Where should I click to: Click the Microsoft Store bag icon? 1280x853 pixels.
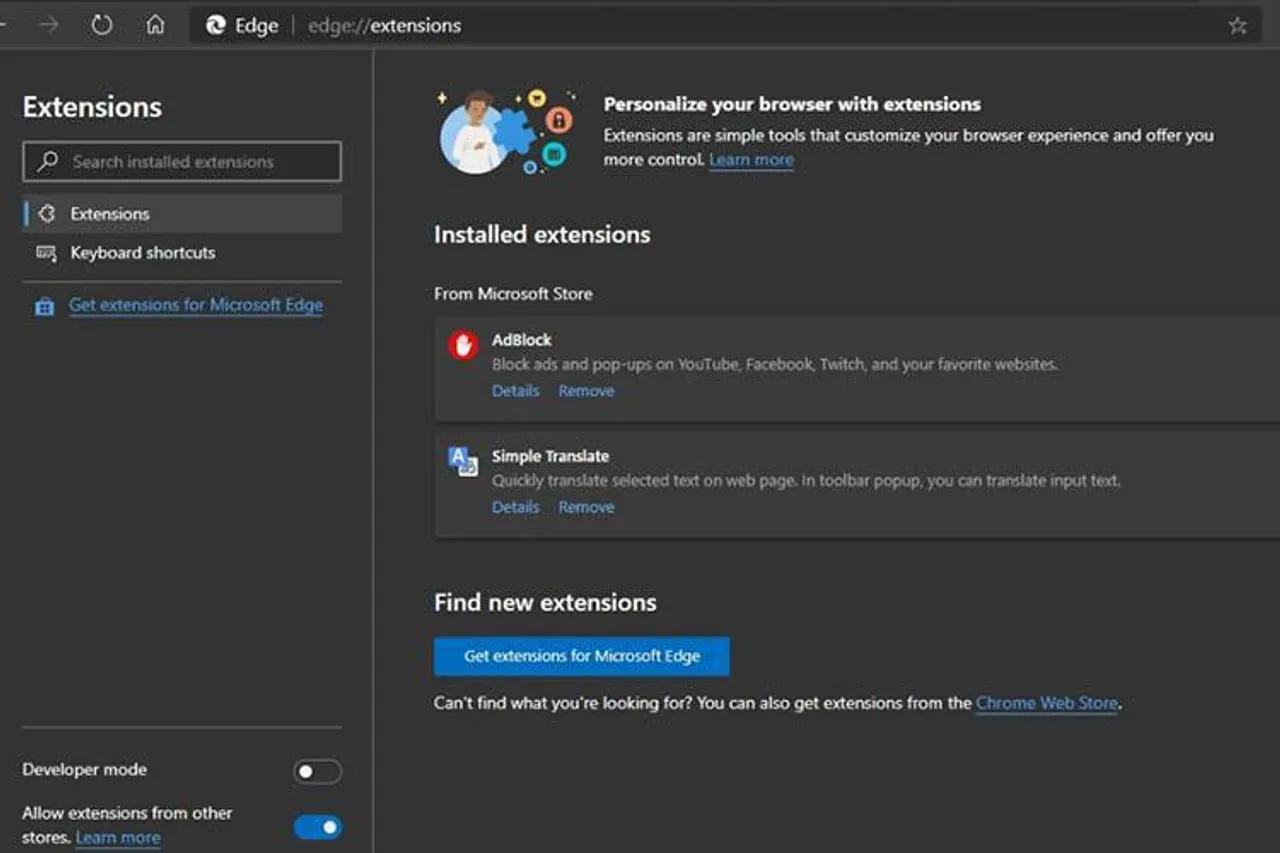(44, 307)
